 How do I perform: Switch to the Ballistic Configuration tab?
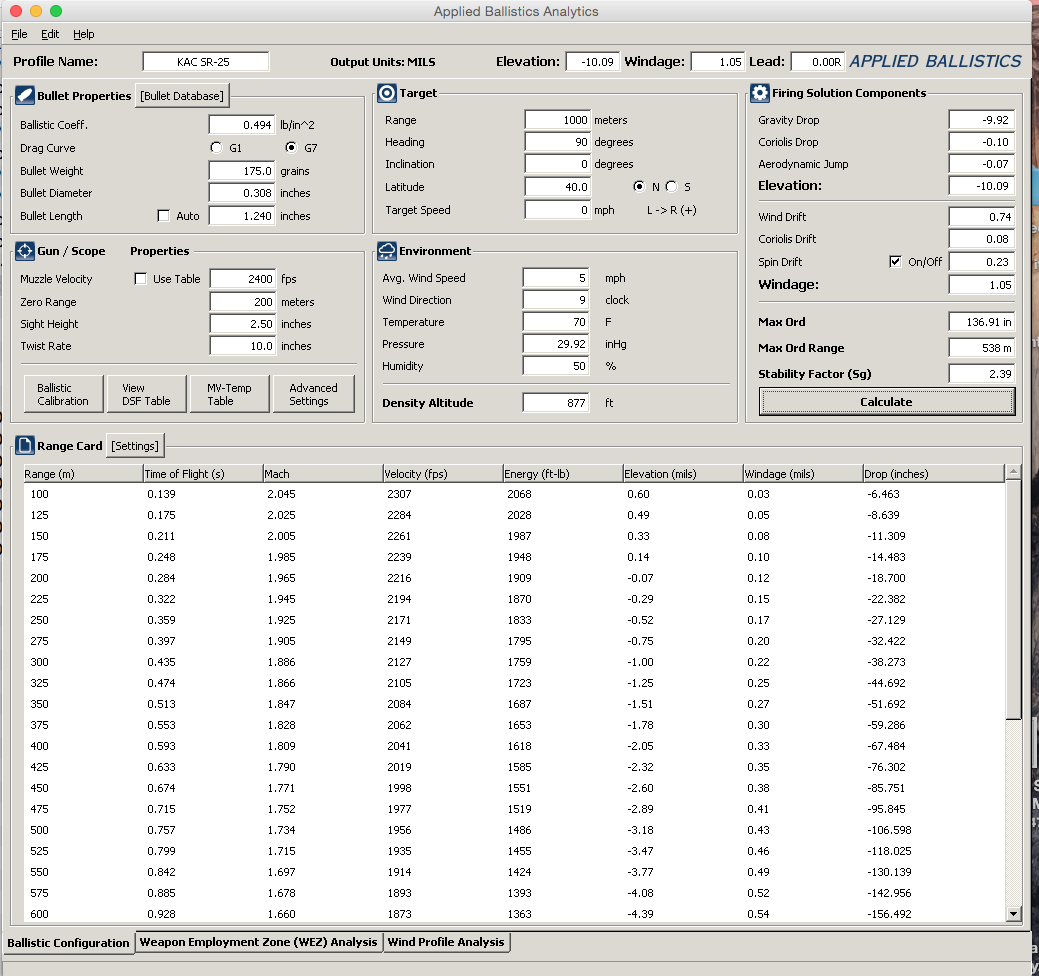(x=68, y=942)
